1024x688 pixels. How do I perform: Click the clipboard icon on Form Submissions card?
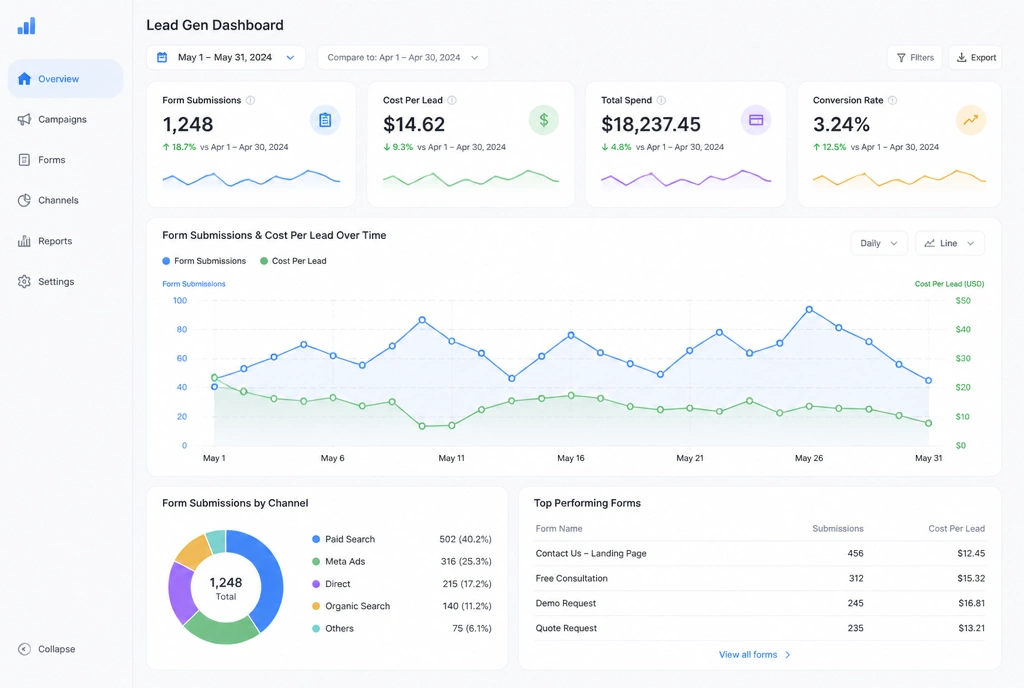pos(325,120)
